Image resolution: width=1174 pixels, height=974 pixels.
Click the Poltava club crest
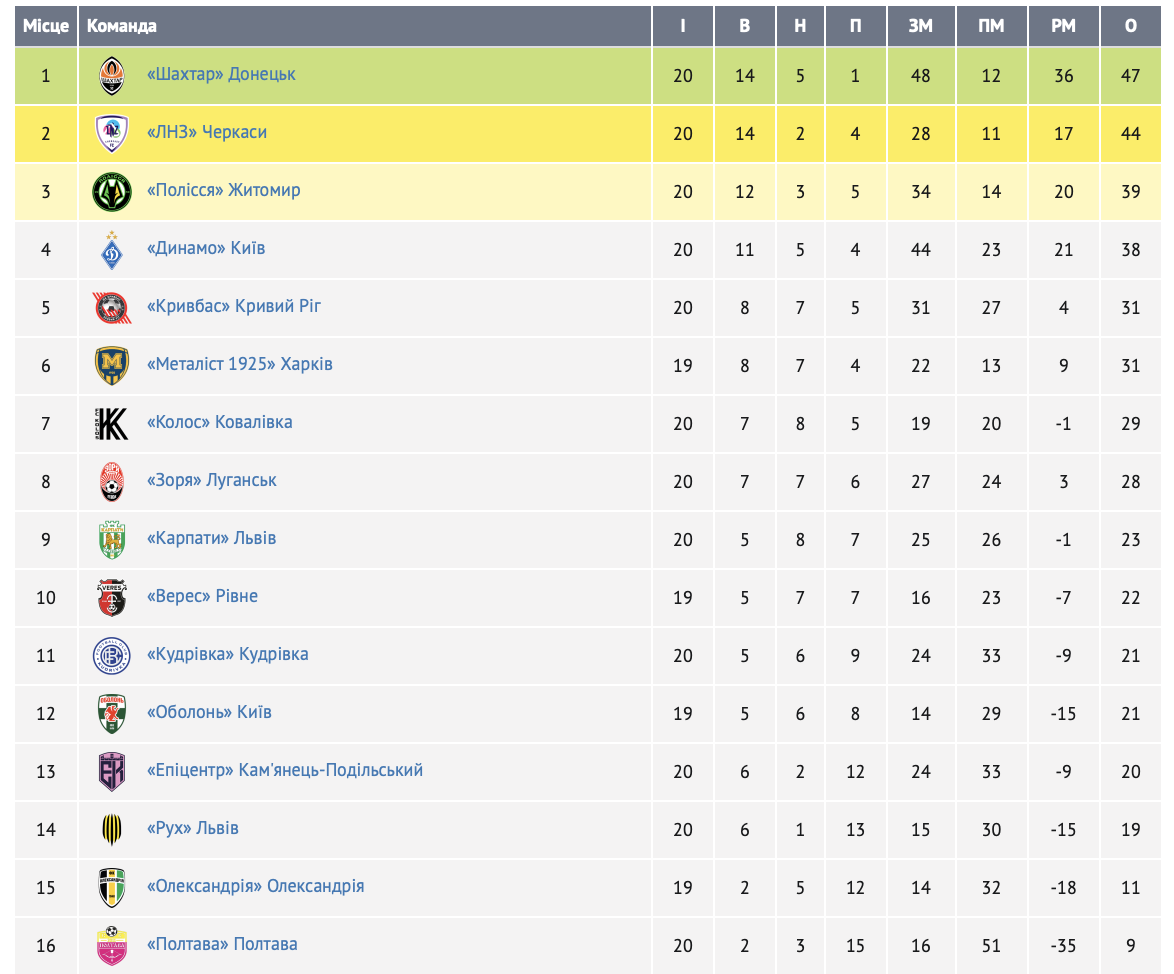coord(112,946)
